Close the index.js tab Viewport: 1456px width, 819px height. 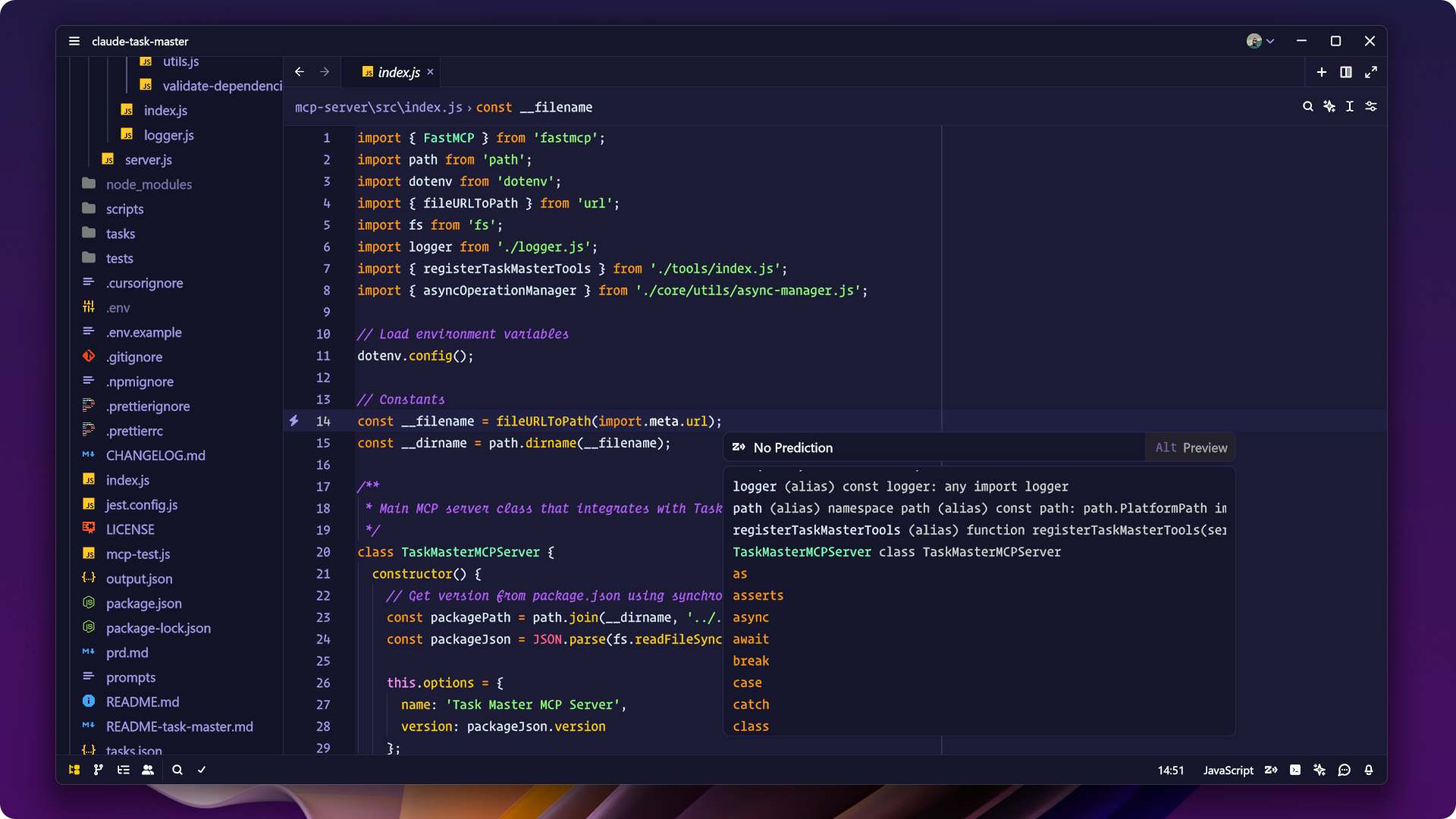pyautogui.click(x=430, y=72)
